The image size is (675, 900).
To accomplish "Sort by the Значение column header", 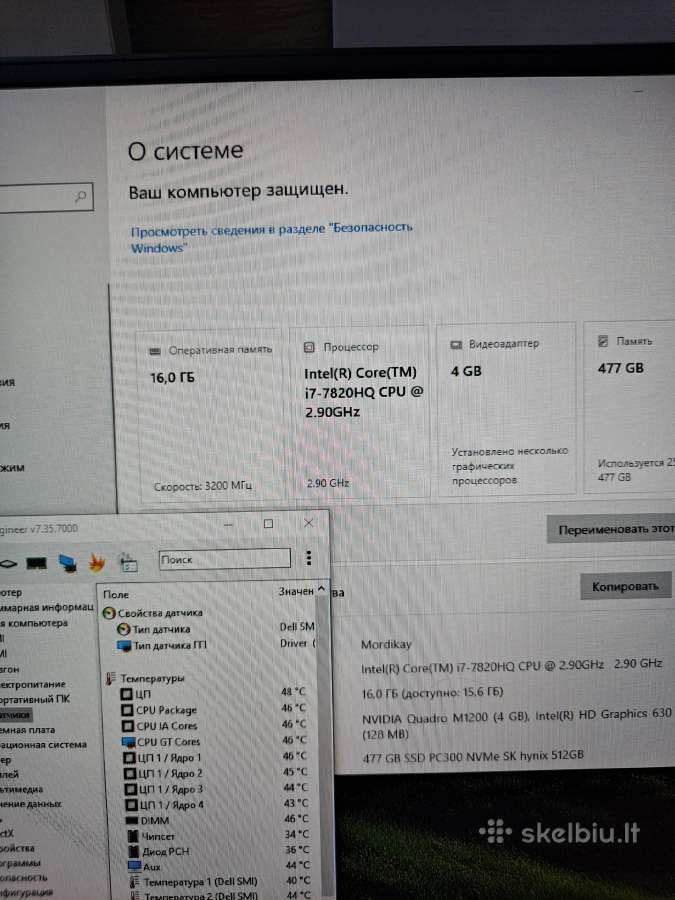I will pyautogui.click(x=296, y=591).
